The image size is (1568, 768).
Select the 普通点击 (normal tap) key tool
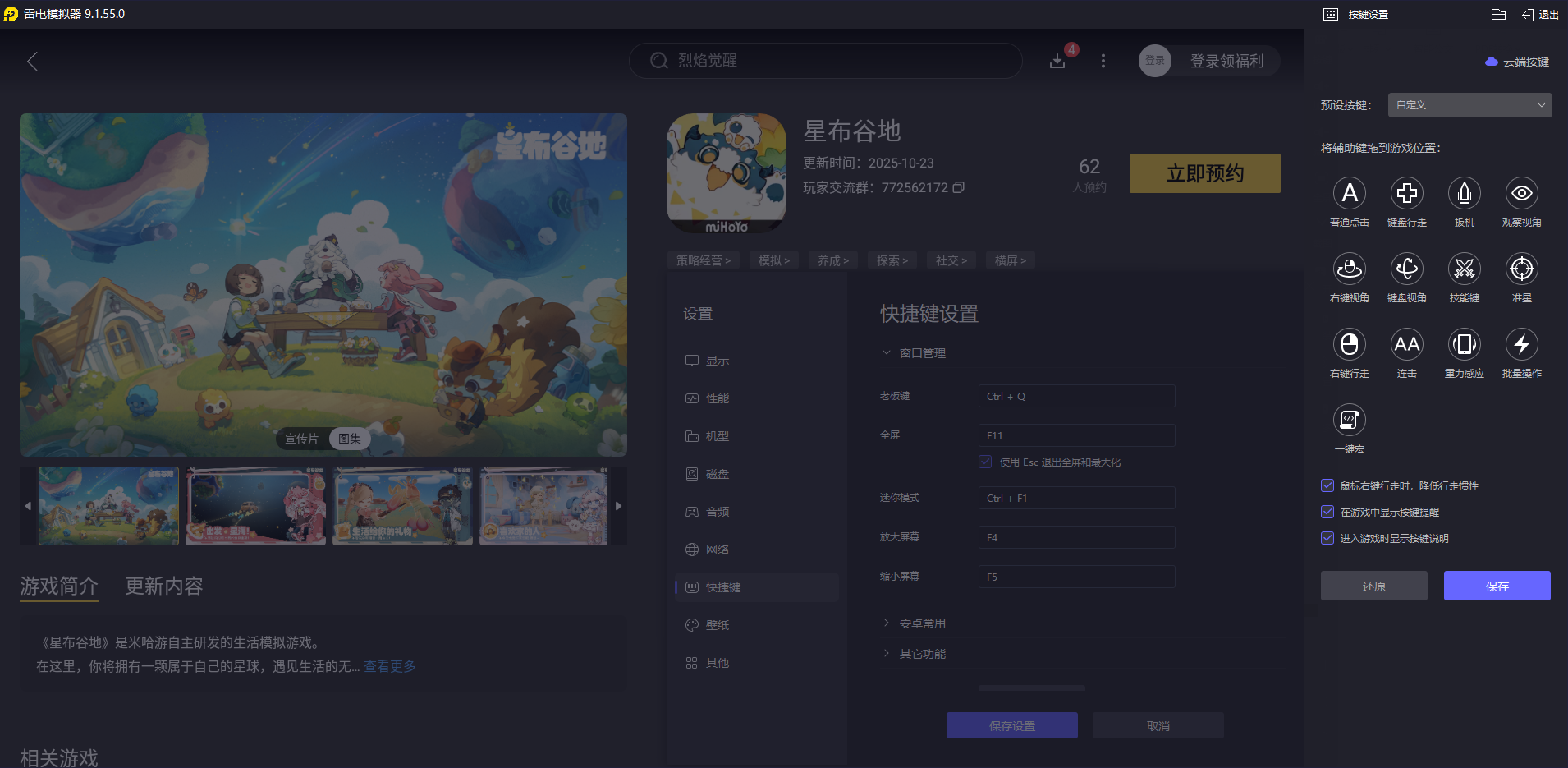pyautogui.click(x=1350, y=193)
